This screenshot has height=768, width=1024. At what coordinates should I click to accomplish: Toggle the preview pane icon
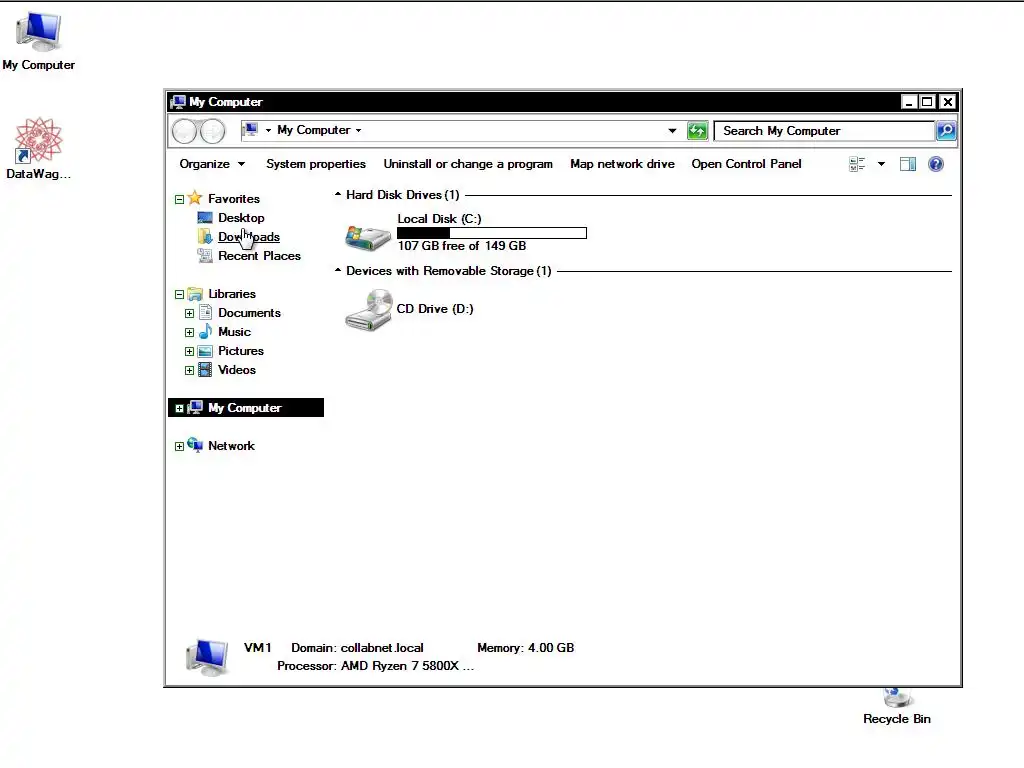click(x=908, y=164)
